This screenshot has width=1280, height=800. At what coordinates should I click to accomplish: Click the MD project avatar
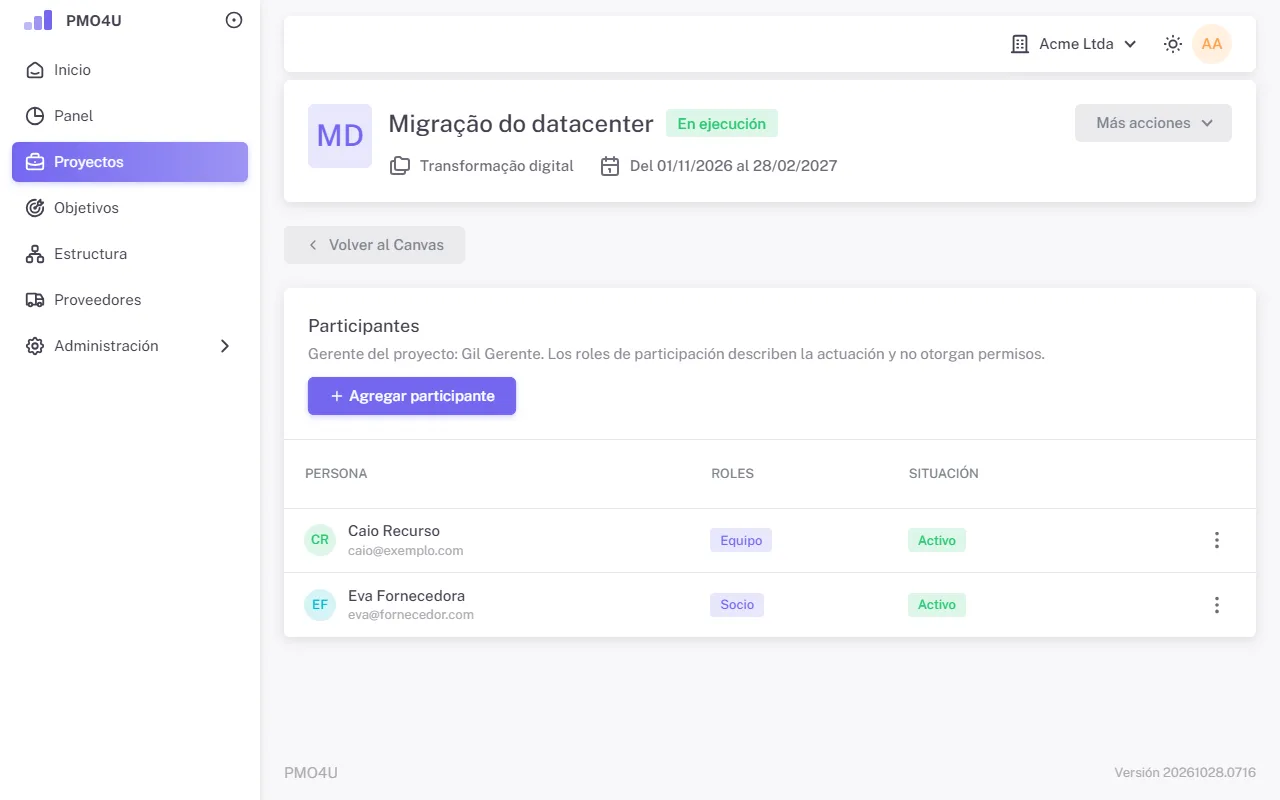(340, 136)
